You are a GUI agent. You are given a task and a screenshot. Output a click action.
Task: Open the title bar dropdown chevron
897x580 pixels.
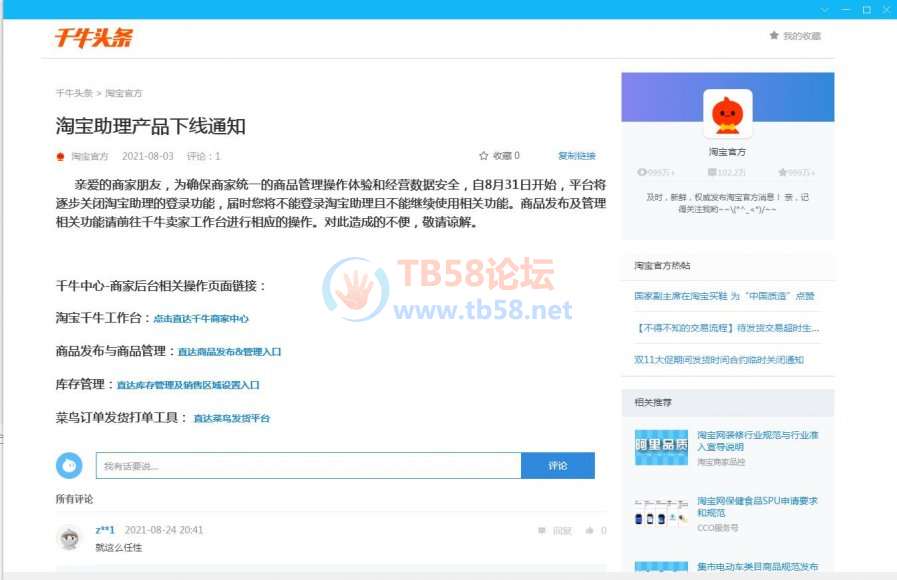point(824,10)
